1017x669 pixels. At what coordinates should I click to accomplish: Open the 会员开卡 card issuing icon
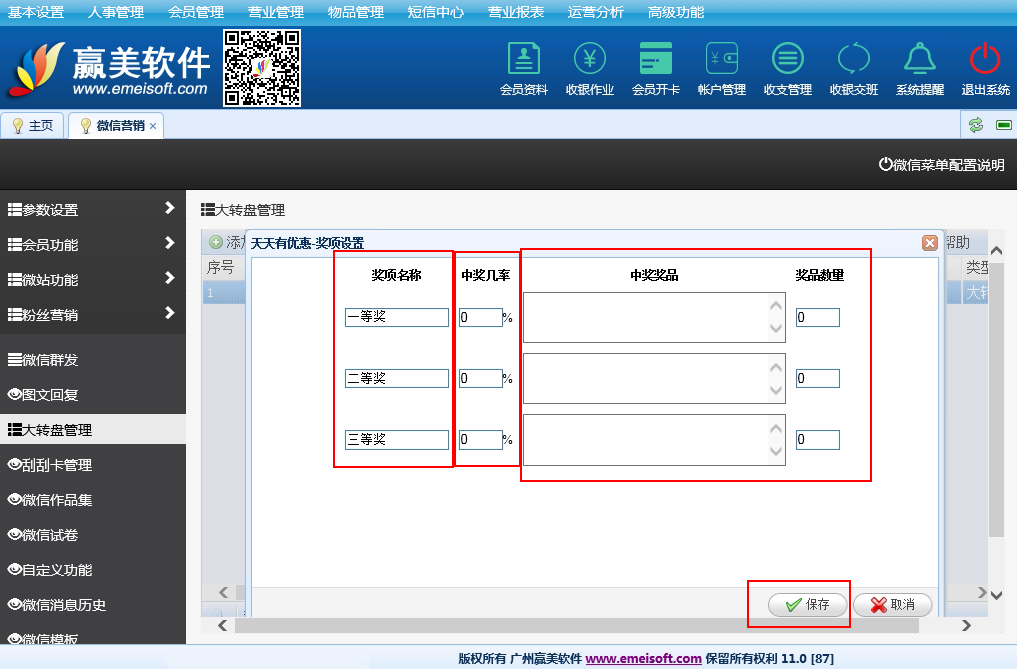click(x=655, y=60)
